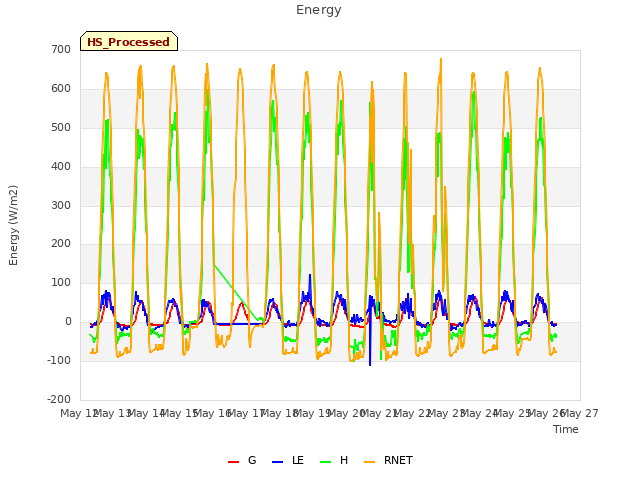Click the orange RNET legend color marker
The image size is (640, 480).
[369, 462]
